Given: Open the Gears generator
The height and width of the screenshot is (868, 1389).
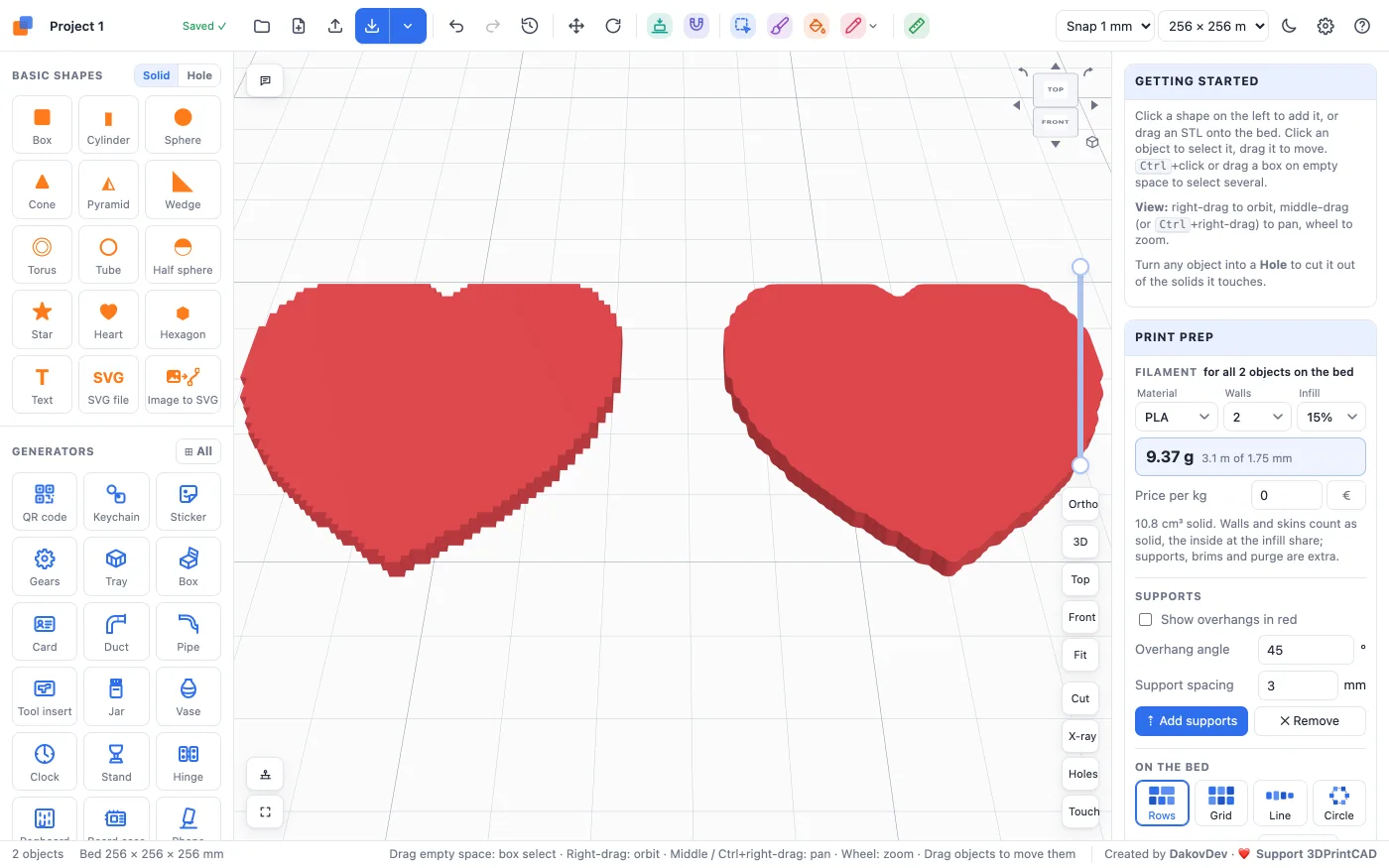Looking at the screenshot, I should 45,567.
